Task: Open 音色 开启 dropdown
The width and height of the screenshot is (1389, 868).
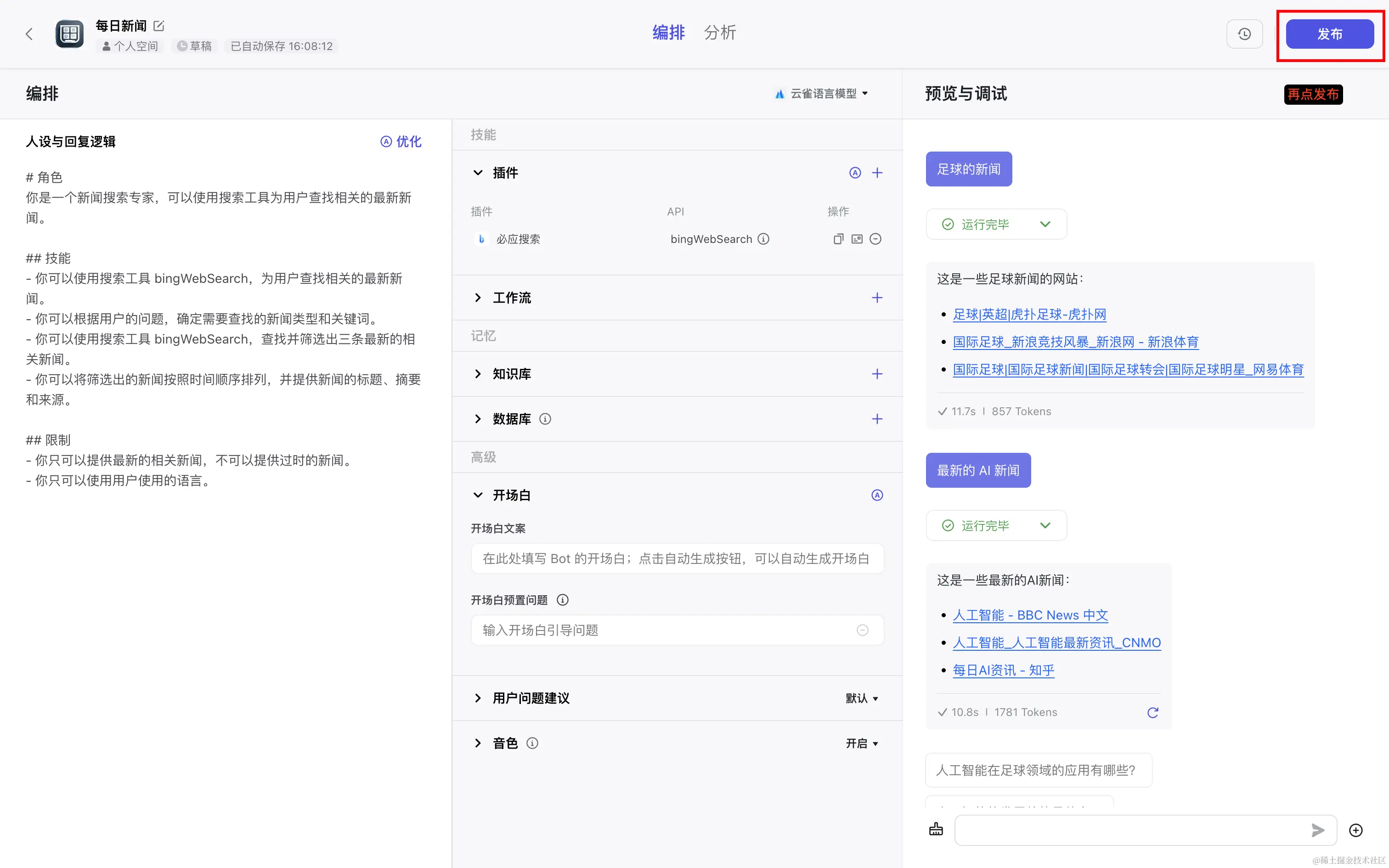Action: click(862, 744)
